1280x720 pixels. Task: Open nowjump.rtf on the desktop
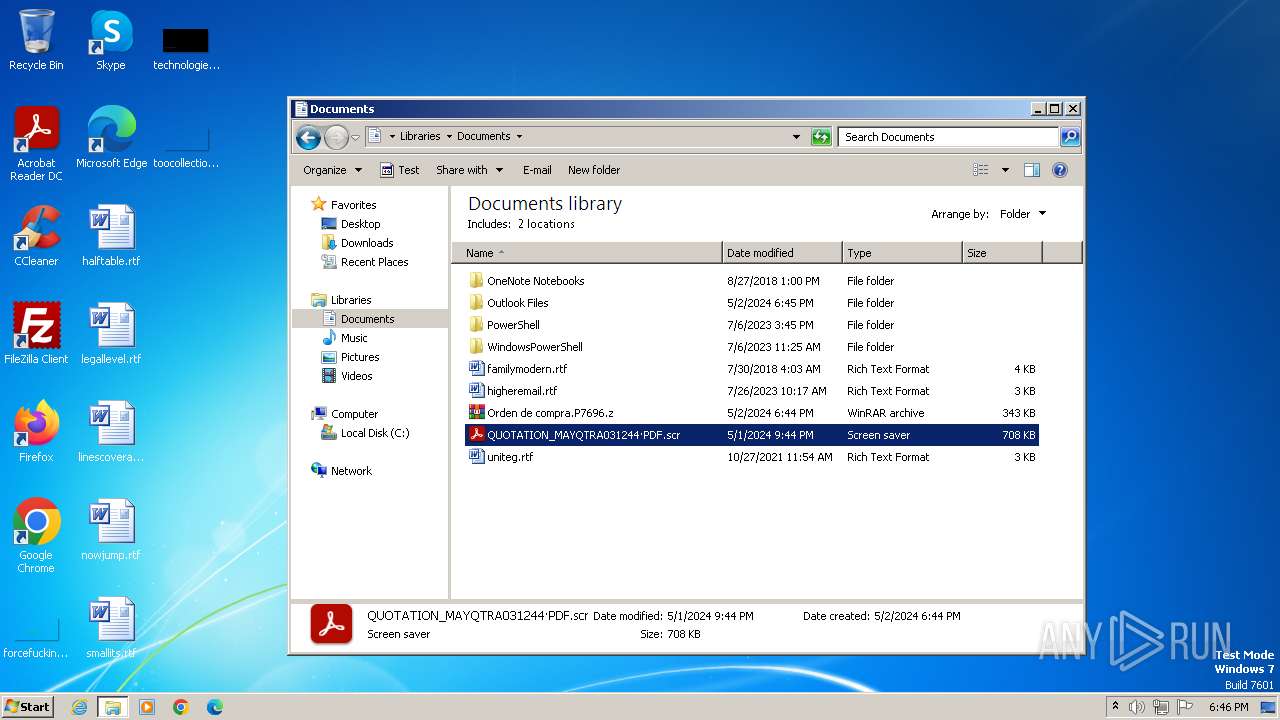point(111,530)
